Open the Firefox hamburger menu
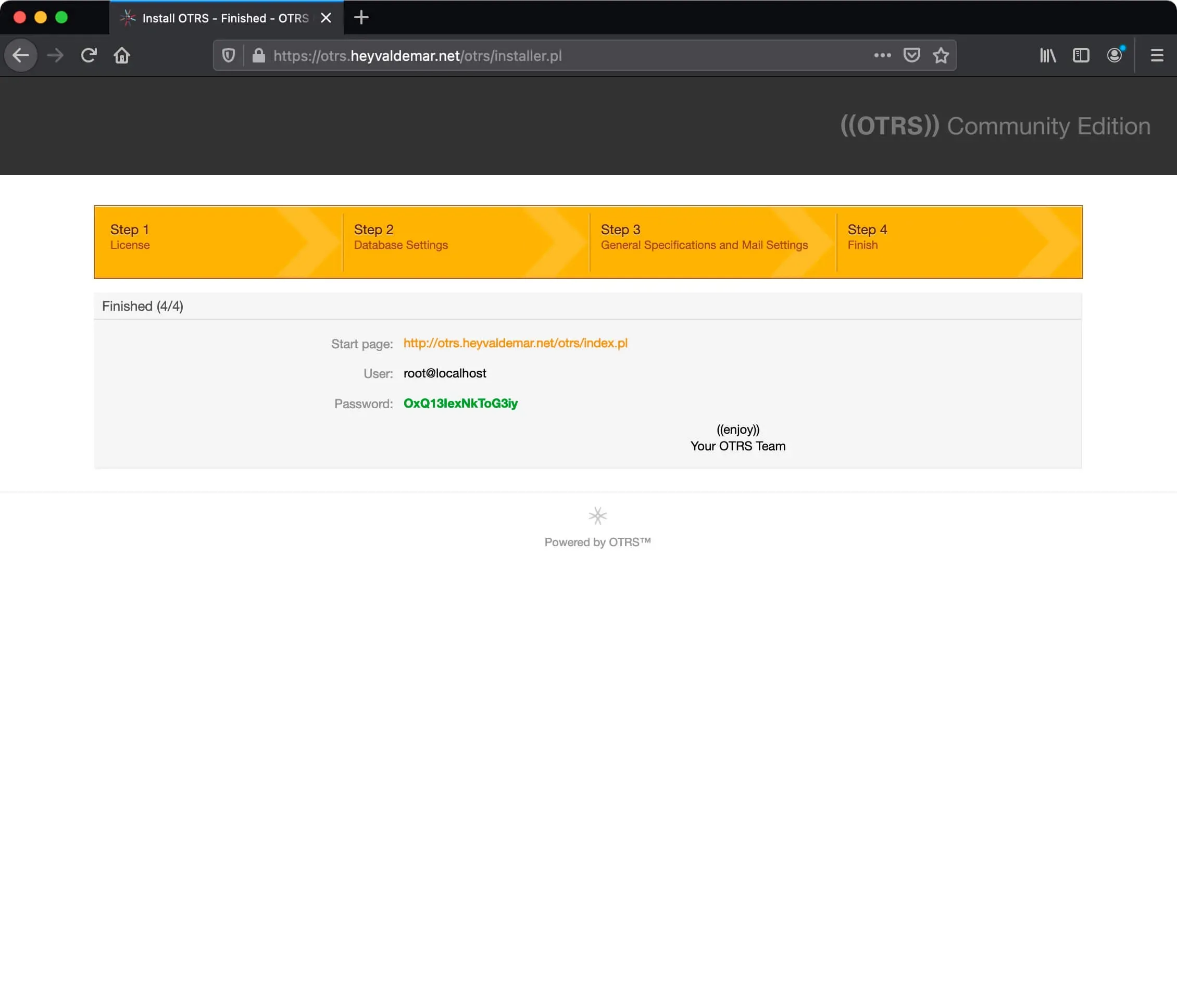Image resolution: width=1177 pixels, height=1008 pixels. click(x=1157, y=55)
